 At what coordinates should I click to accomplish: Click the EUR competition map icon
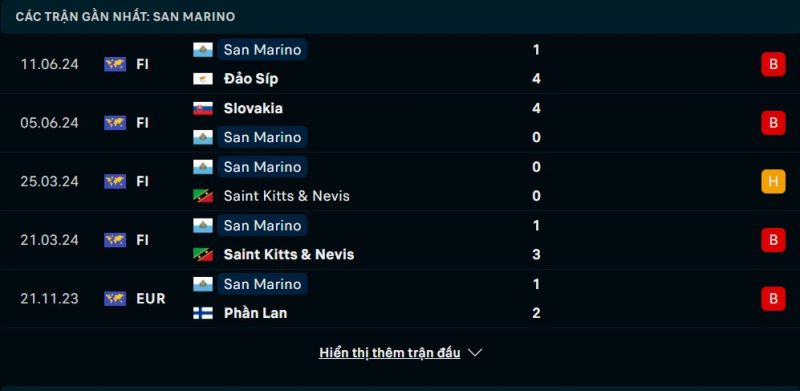pos(115,299)
